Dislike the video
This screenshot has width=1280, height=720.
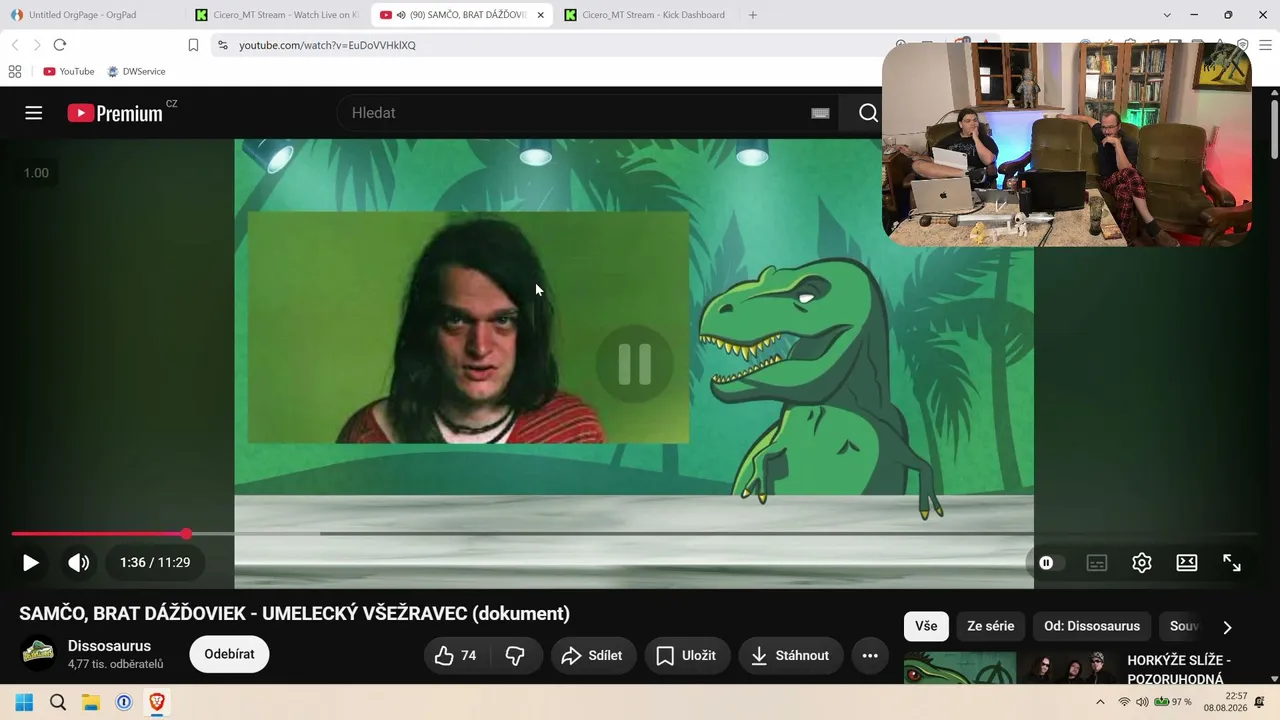click(x=516, y=656)
